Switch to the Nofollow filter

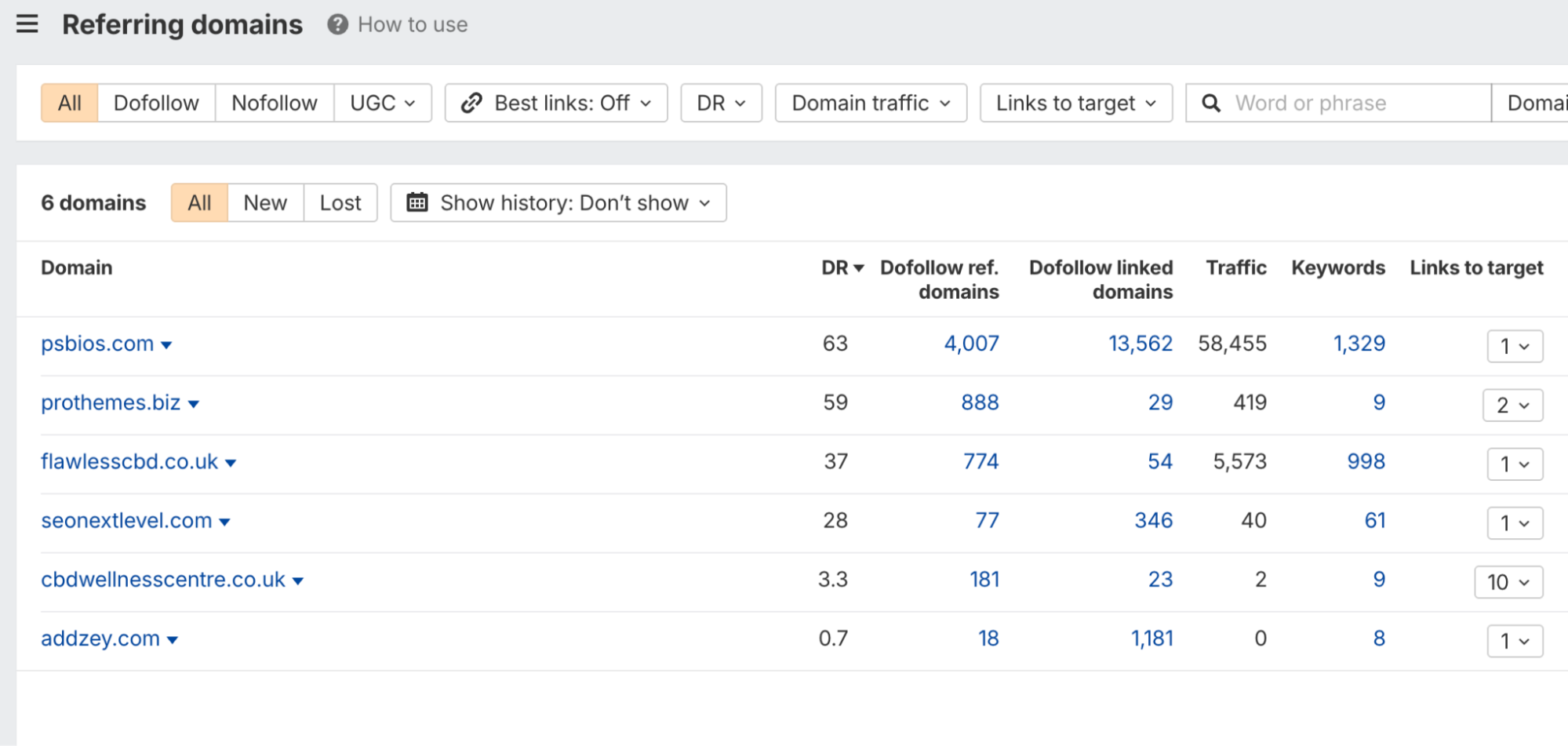click(x=274, y=103)
